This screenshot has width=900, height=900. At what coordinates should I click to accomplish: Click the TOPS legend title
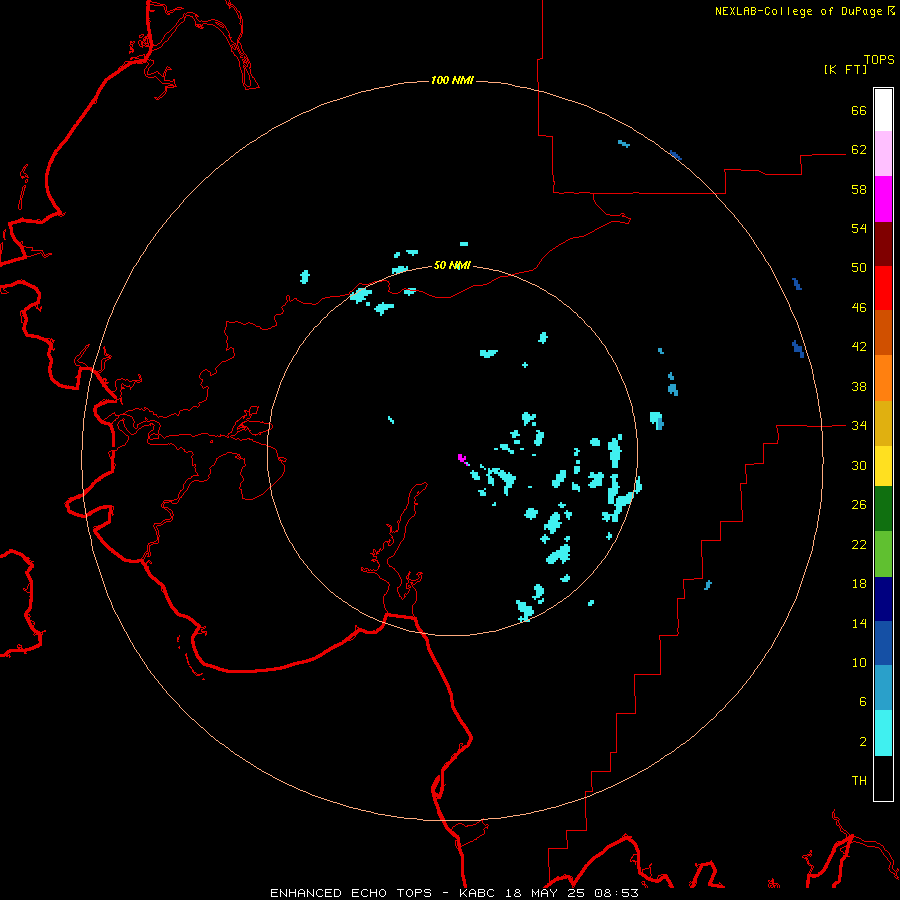pos(879,59)
